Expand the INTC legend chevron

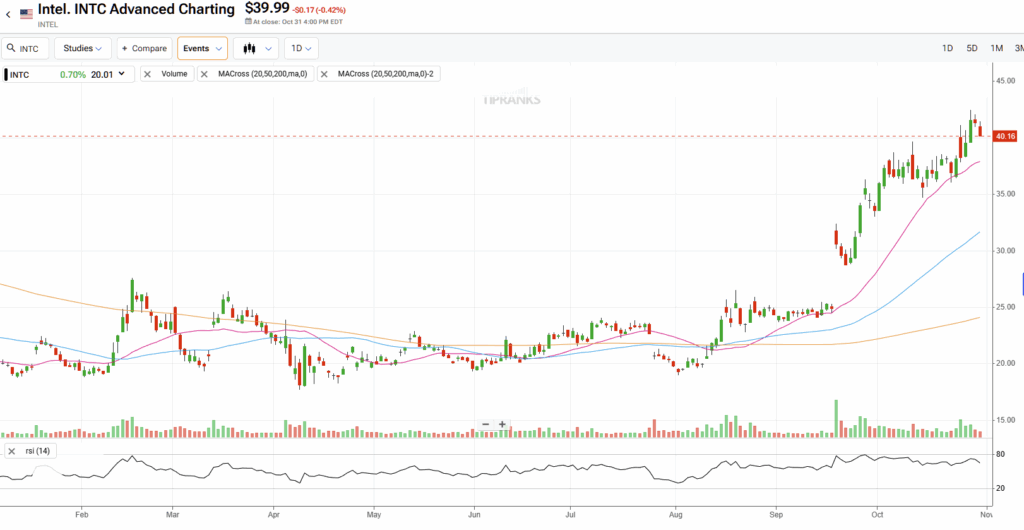122,74
